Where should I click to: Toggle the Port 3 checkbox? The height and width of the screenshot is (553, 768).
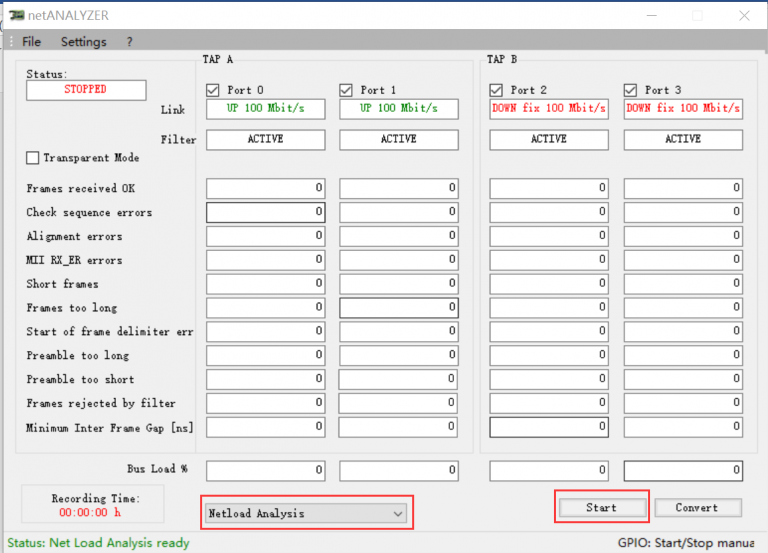631,90
